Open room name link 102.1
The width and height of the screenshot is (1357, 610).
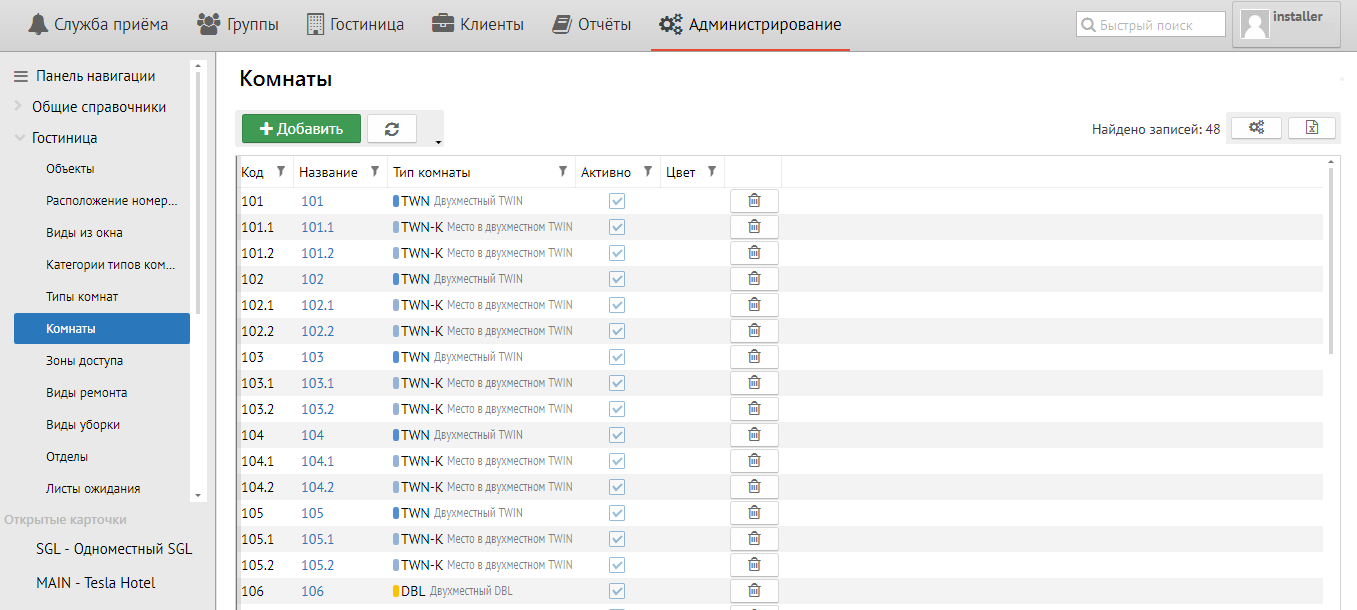click(317, 305)
